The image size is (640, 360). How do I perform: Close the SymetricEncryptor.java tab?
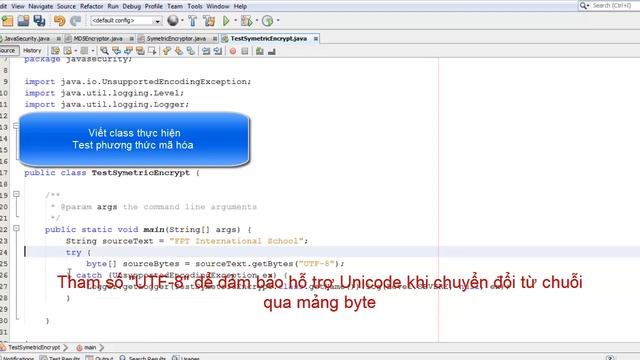(x=215, y=39)
